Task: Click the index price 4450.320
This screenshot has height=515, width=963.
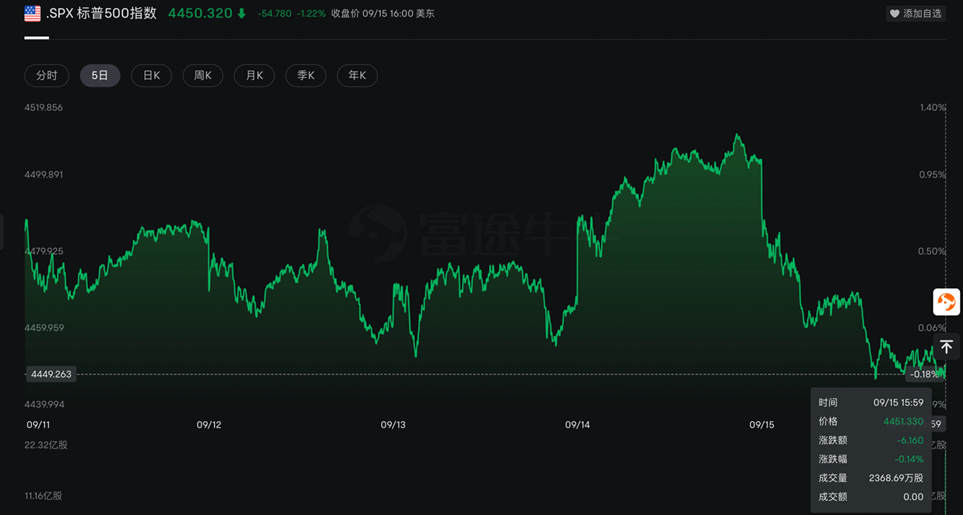Action: coord(200,14)
